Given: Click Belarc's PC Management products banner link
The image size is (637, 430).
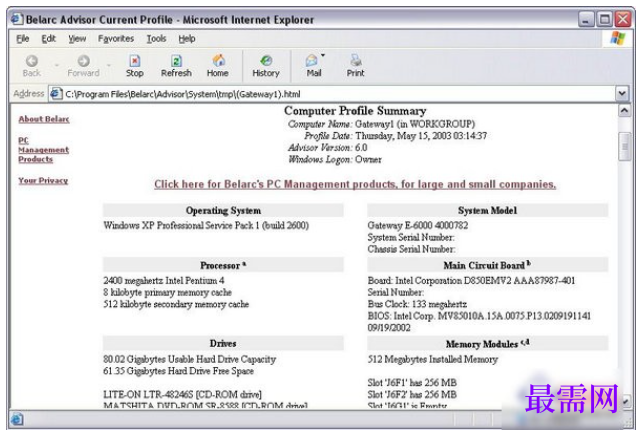Looking at the screenshot, I should [x=355, y=184].
